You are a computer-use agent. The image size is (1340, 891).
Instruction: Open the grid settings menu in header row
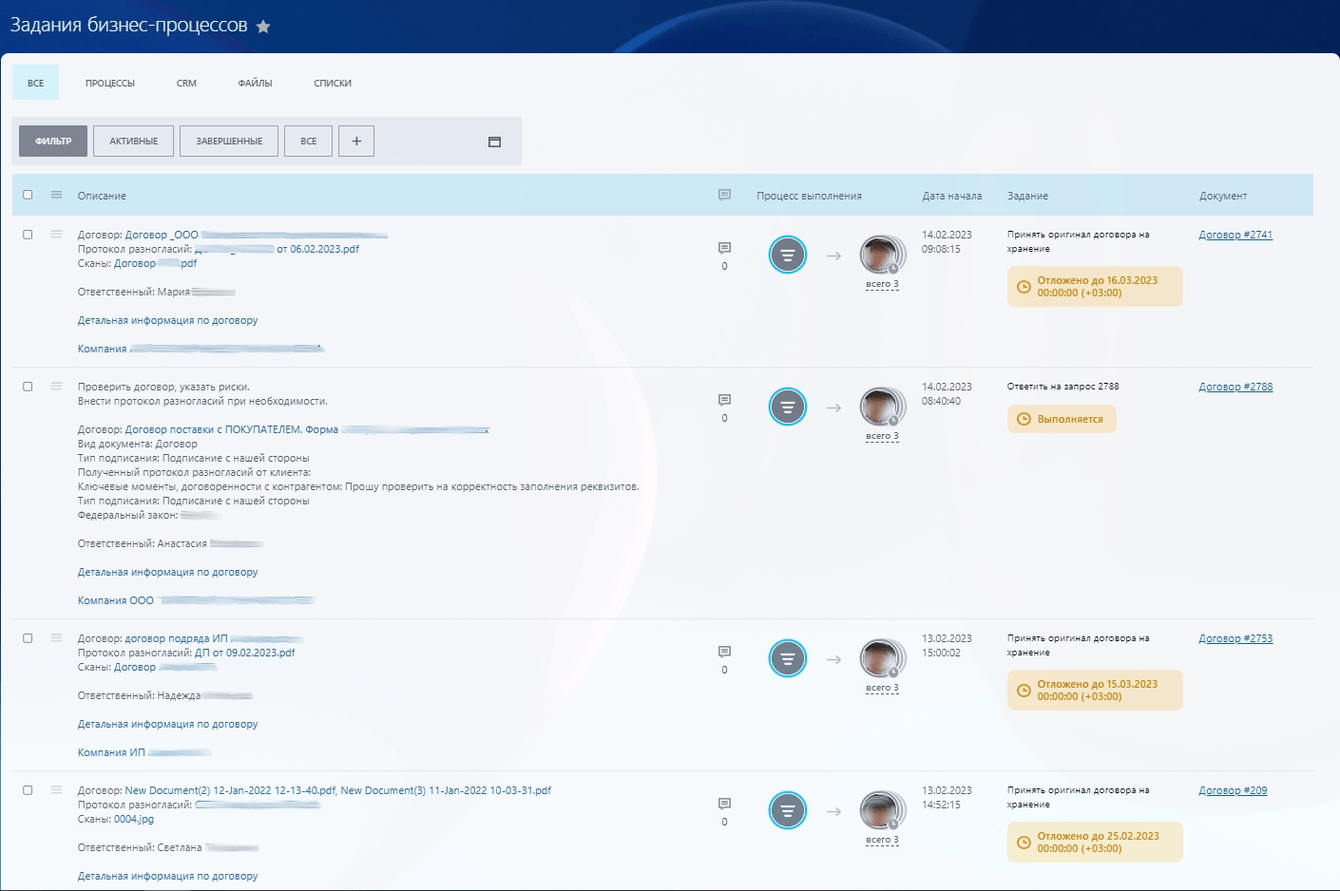pyautogui.click(x=57, y=195)
